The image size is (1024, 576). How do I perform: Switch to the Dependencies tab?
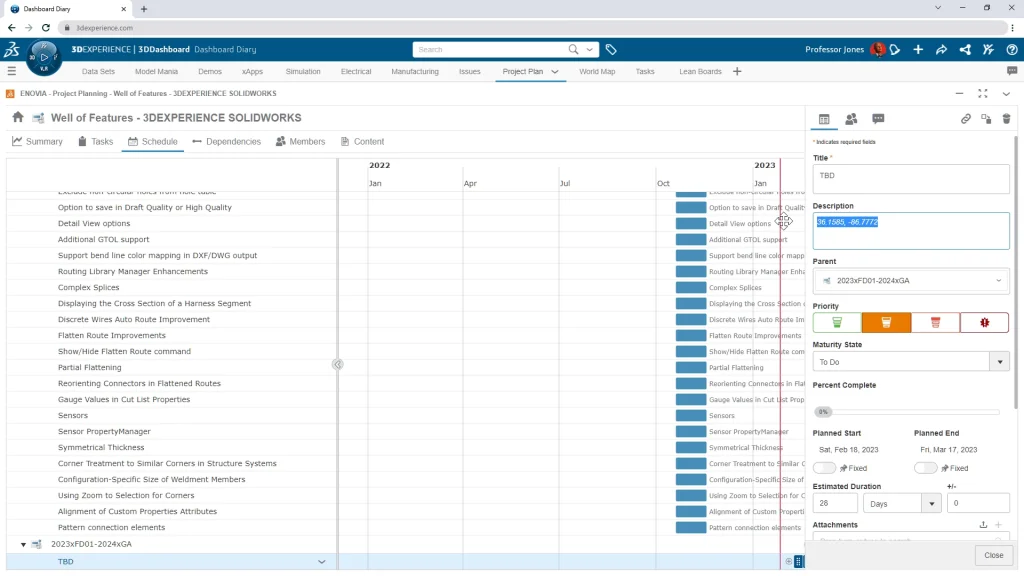(226, 142)
